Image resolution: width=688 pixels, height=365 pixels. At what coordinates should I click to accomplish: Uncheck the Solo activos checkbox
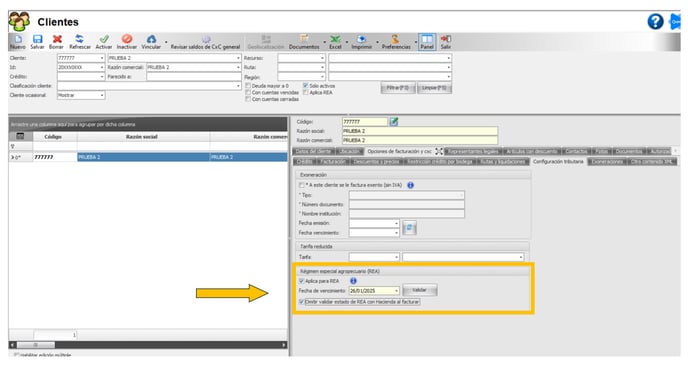tap(305, 86)
